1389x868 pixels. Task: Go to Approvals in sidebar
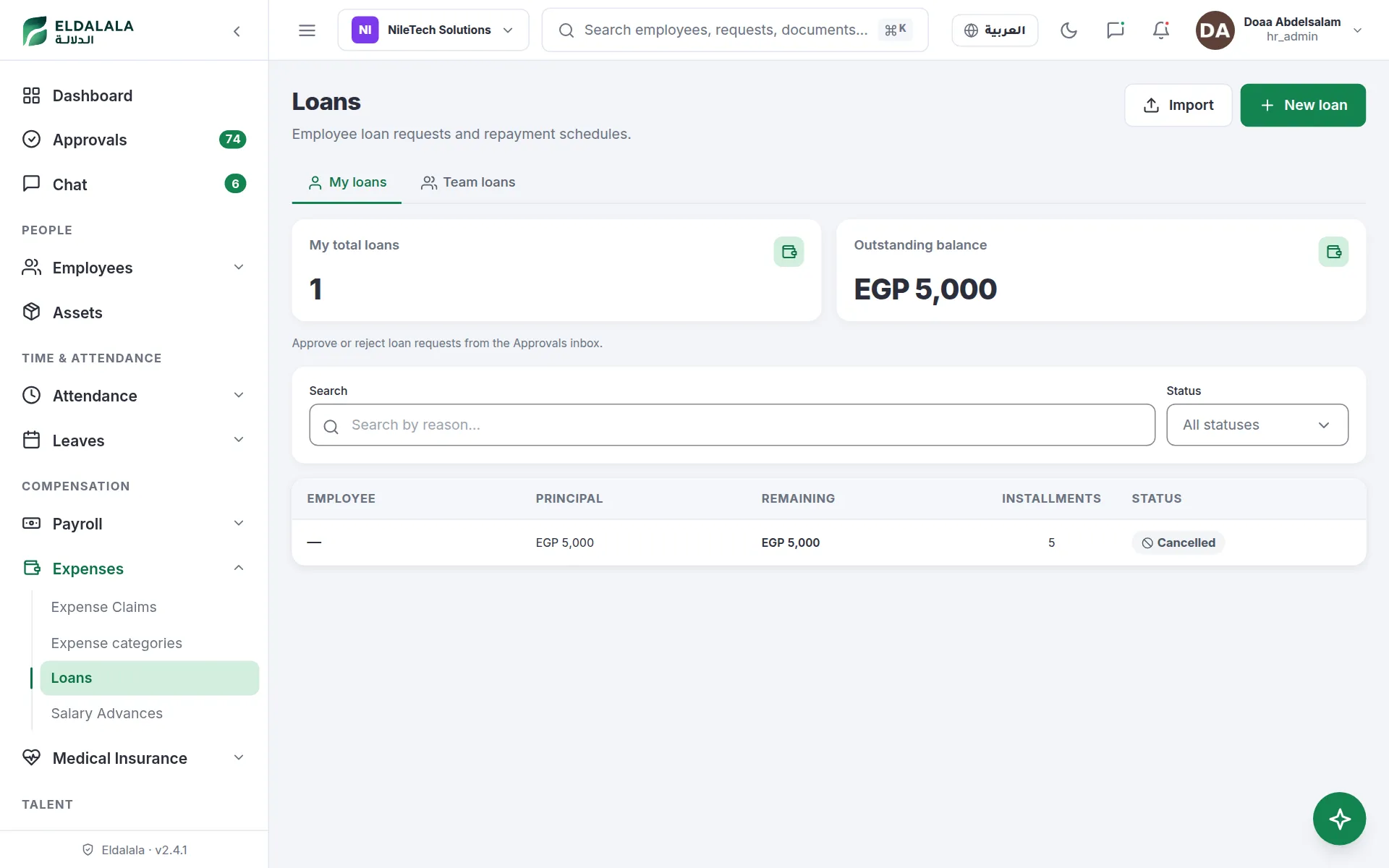click(x=134, y=140)
